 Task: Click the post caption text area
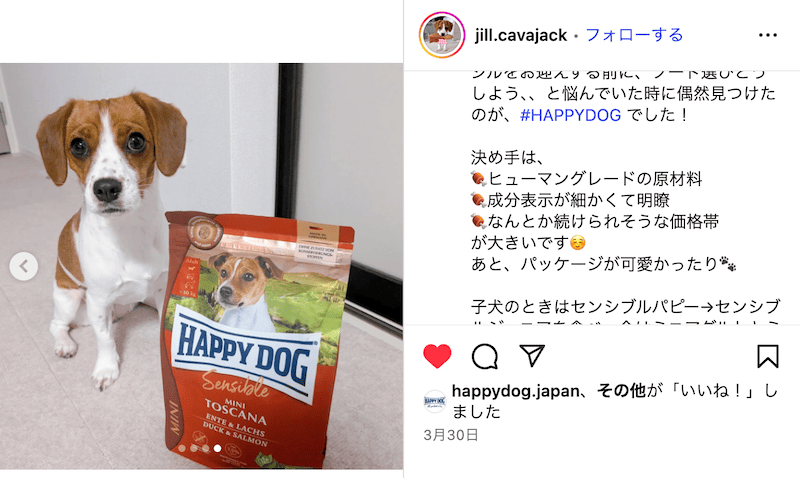click(624, 198)
